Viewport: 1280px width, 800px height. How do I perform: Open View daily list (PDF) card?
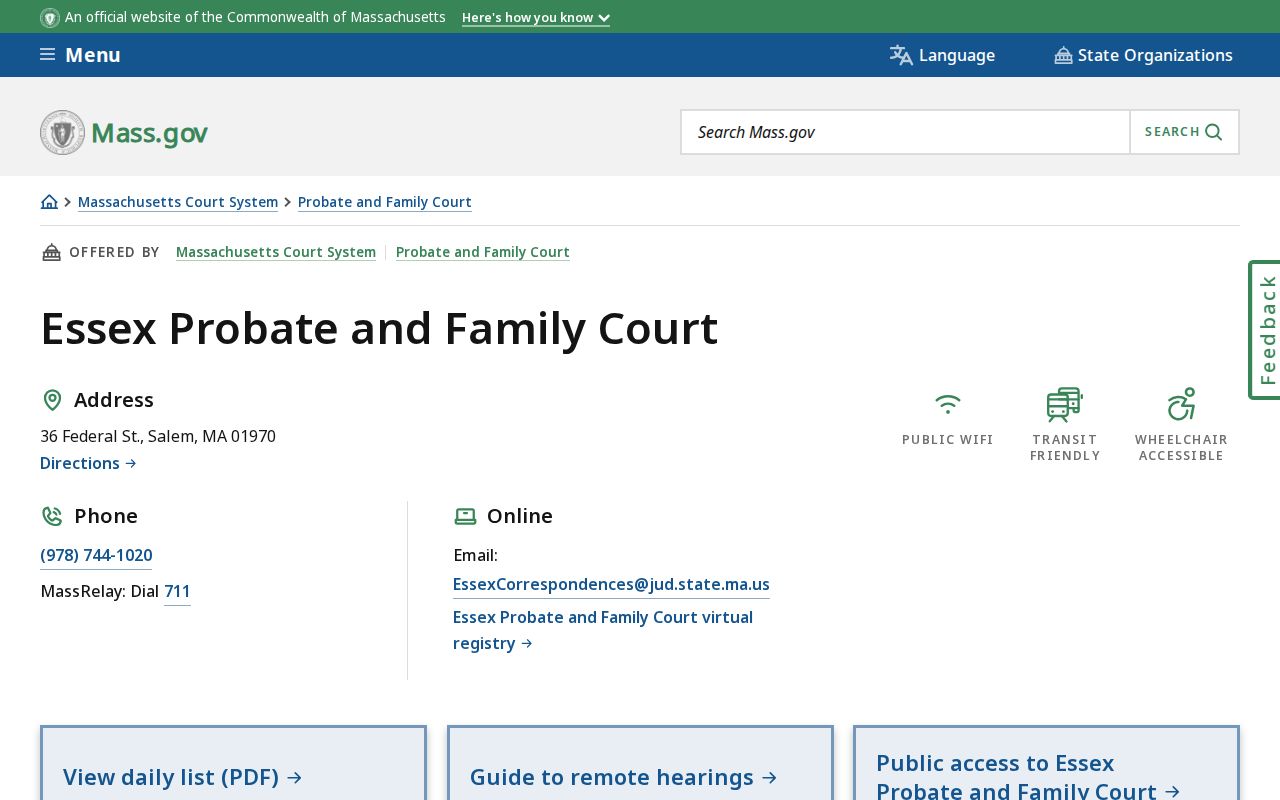click(x=233, y=763)
